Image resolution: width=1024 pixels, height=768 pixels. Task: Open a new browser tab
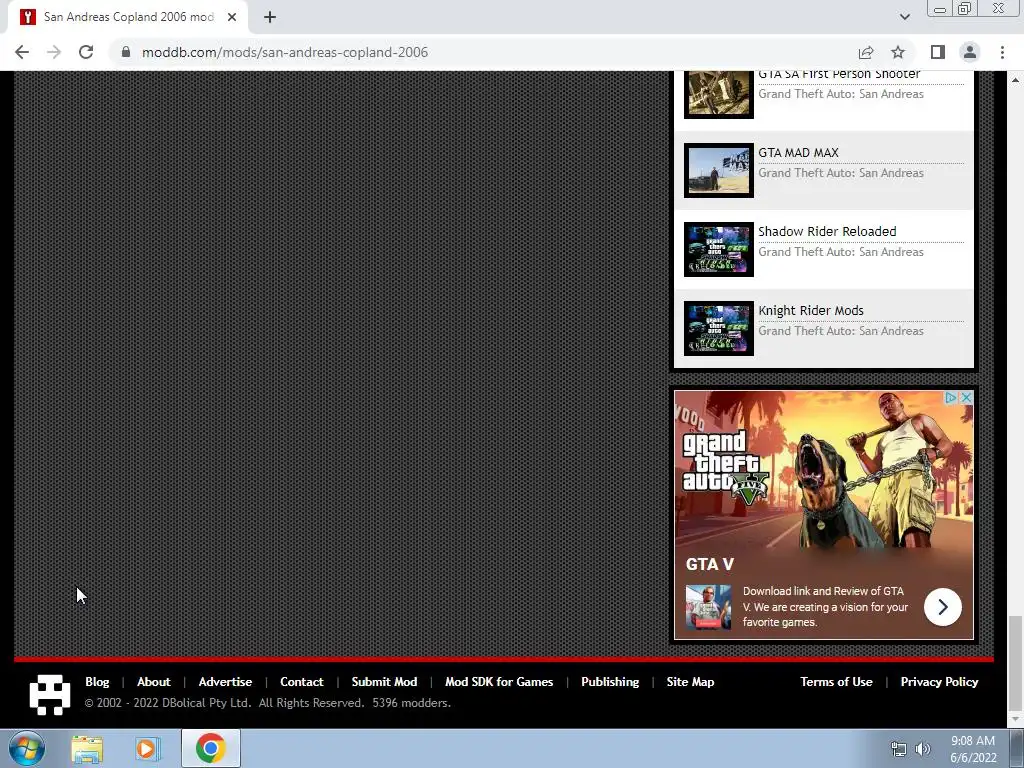click(270, 17)
